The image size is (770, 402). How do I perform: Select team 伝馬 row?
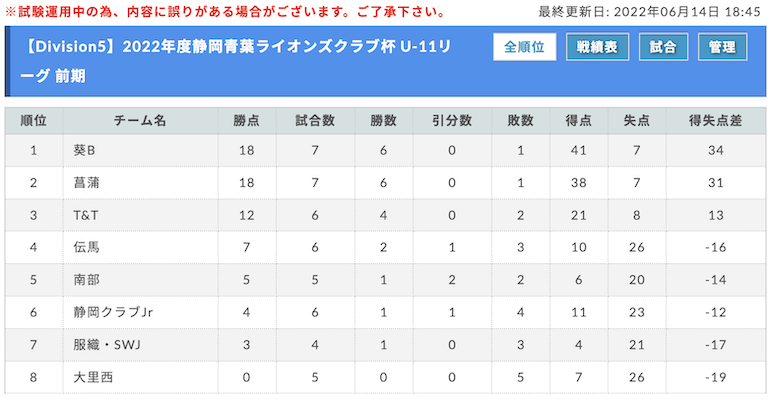point(385,247)
